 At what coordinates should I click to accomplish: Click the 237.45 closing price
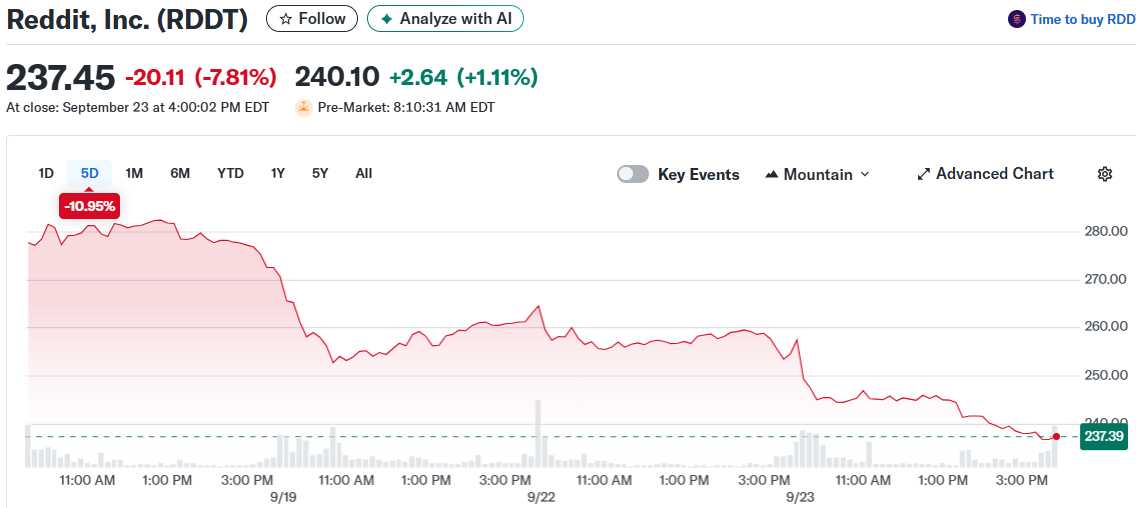[60, 78]
